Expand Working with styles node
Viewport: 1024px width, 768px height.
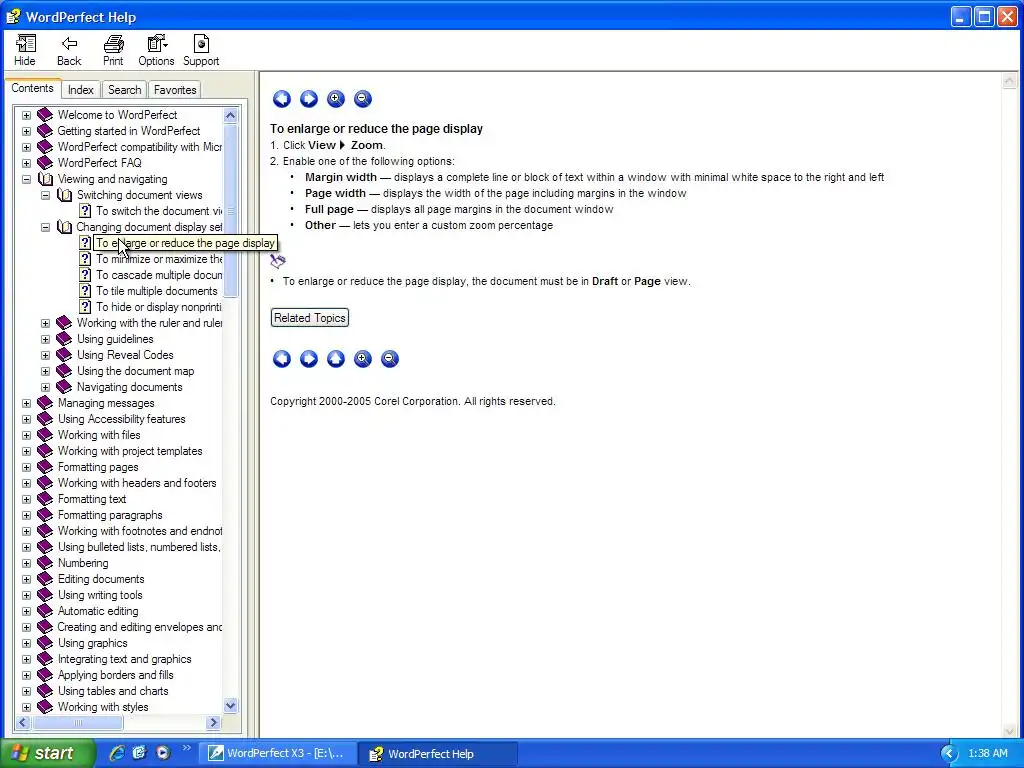[x=26, y=707]
